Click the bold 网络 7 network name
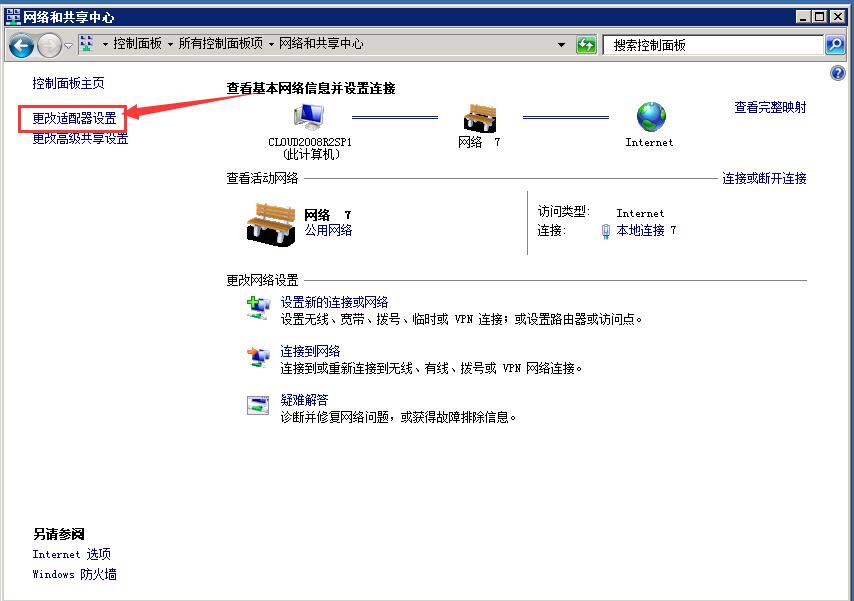 327,215
